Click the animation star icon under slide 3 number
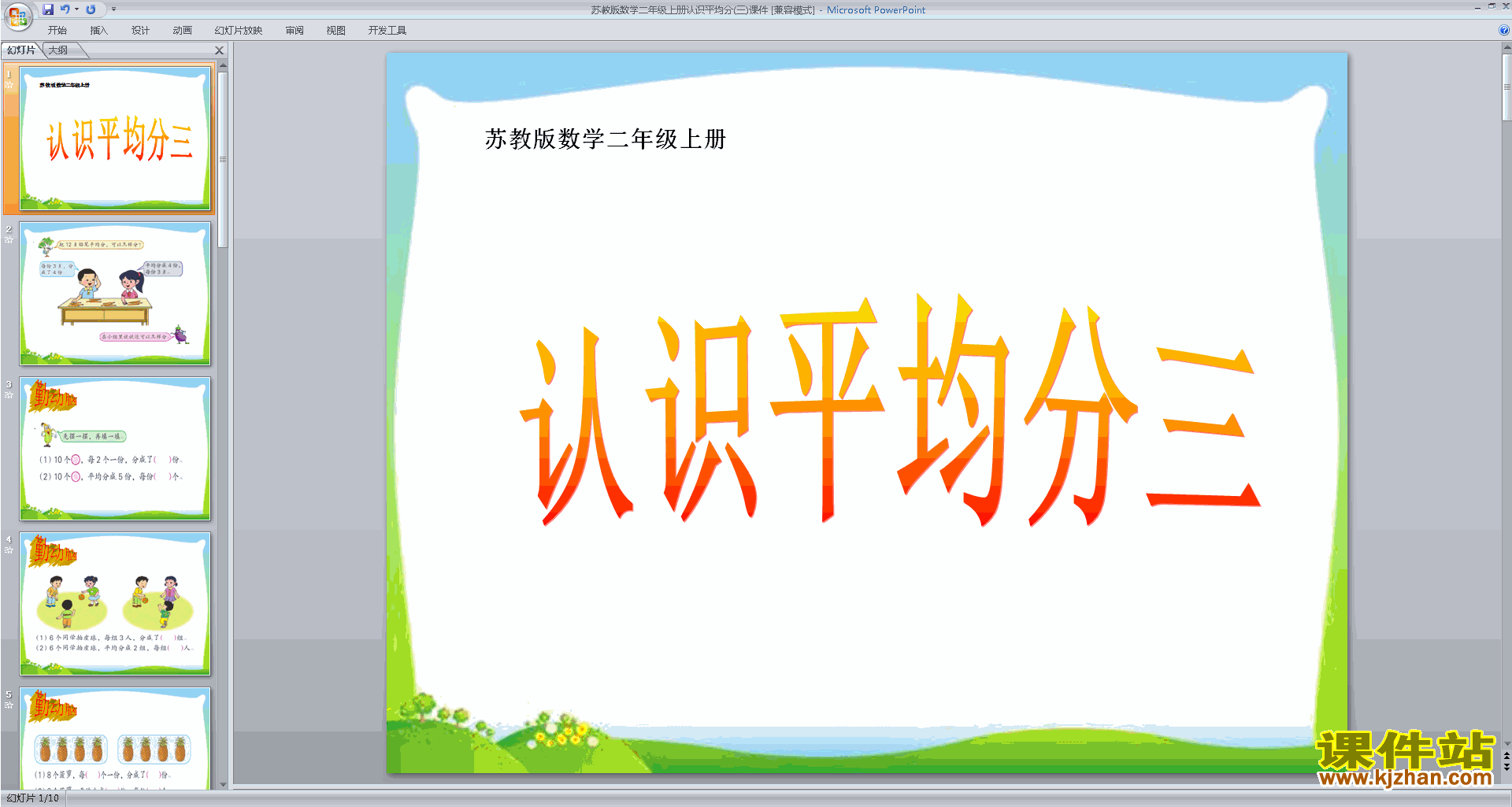 [9, 394]
